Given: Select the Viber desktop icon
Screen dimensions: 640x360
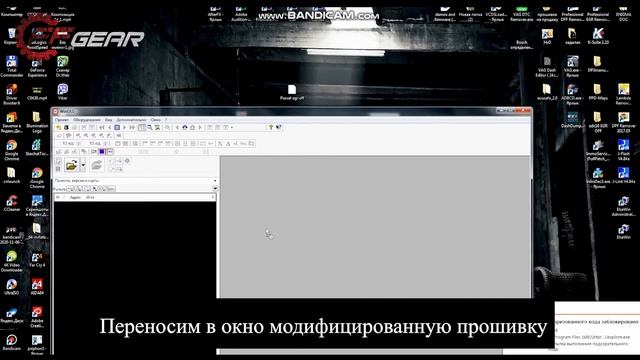Looking at the screenshot, I should (62, 91).
